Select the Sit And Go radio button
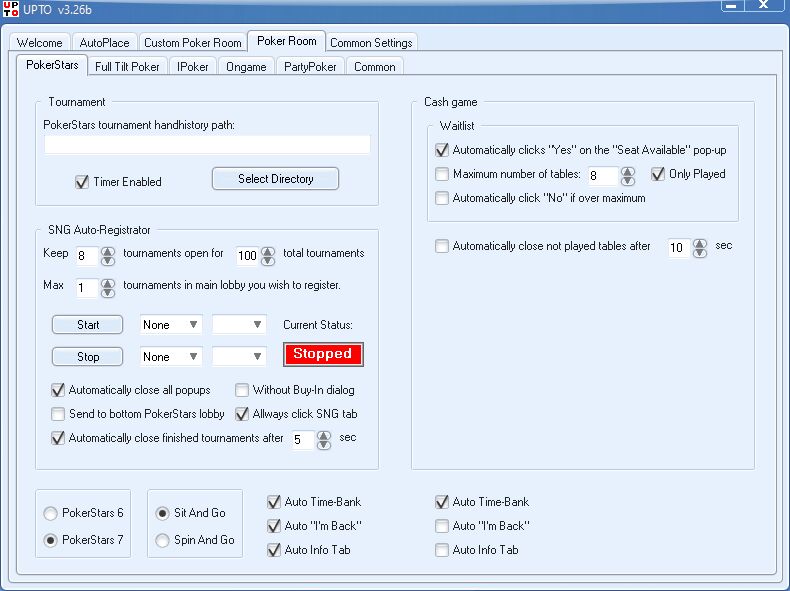 click(162, 513)
